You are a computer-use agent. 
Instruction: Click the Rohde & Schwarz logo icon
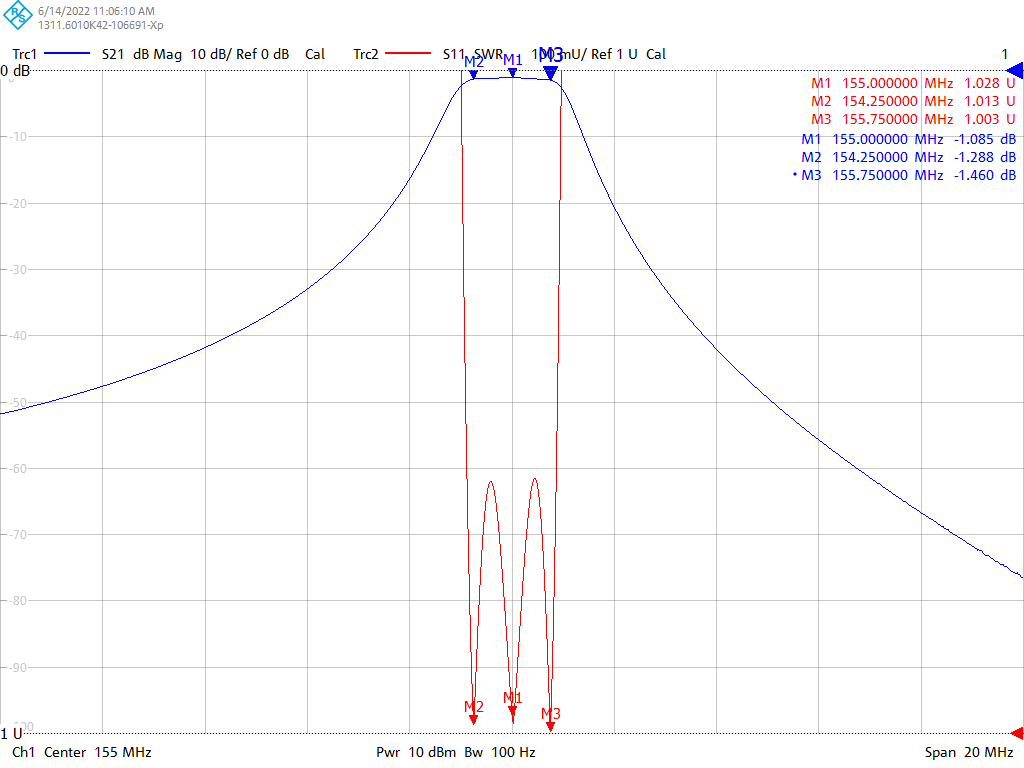(18, 16)
